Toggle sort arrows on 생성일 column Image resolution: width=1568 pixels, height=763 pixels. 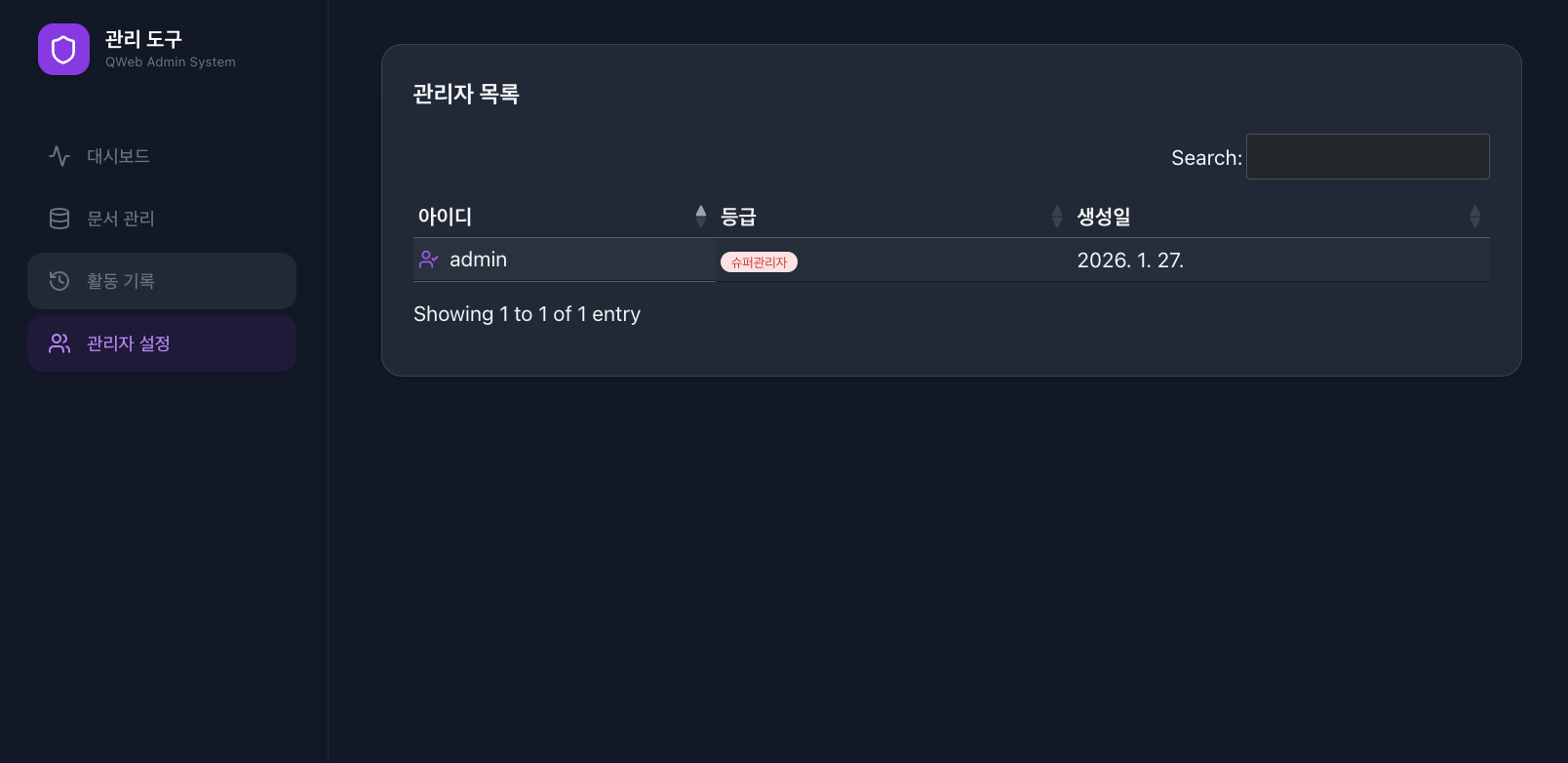pos(1474,217)
